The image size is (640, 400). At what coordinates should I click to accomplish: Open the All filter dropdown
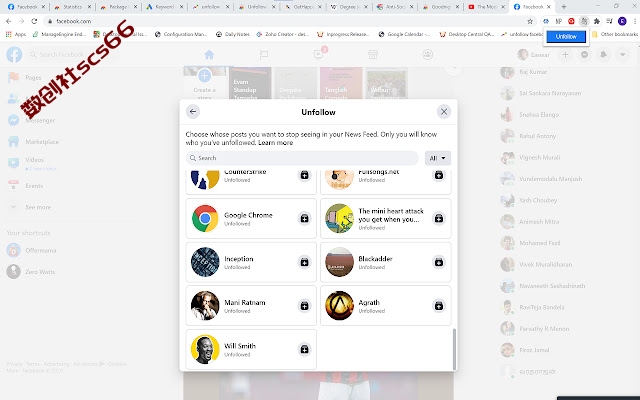tap(438, 158)
